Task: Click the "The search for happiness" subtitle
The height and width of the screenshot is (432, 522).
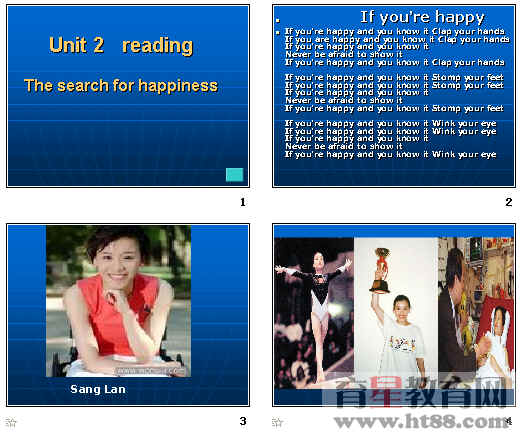Action: (121, 85)
